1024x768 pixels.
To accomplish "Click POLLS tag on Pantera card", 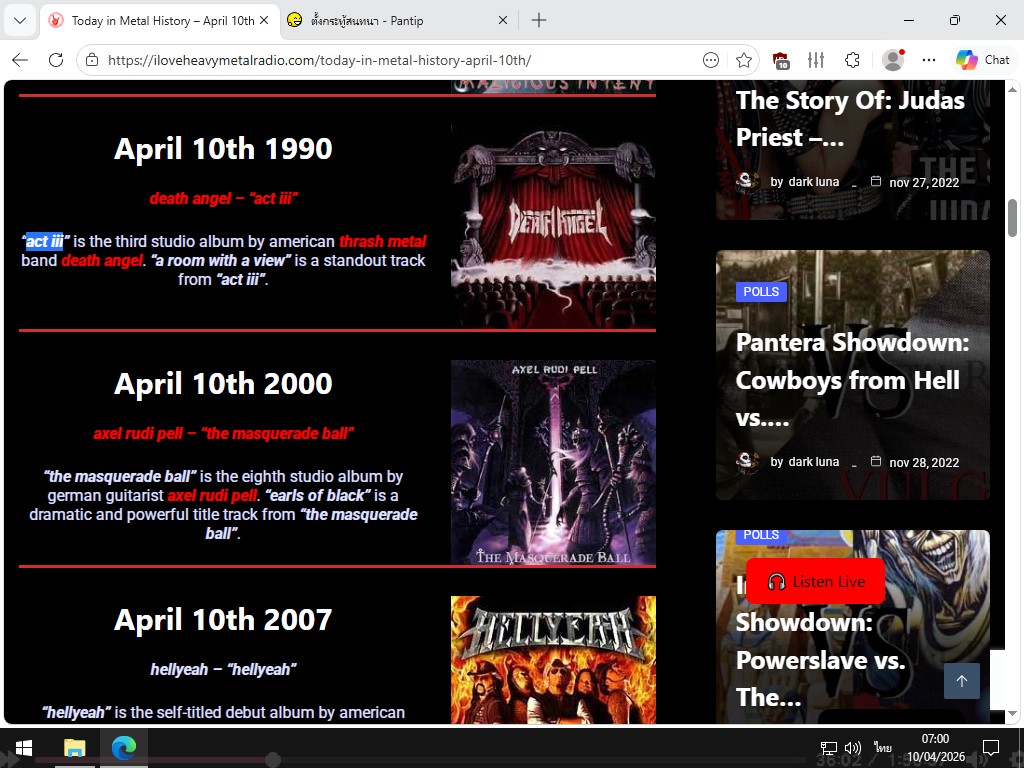I will (x=761, y=291).
